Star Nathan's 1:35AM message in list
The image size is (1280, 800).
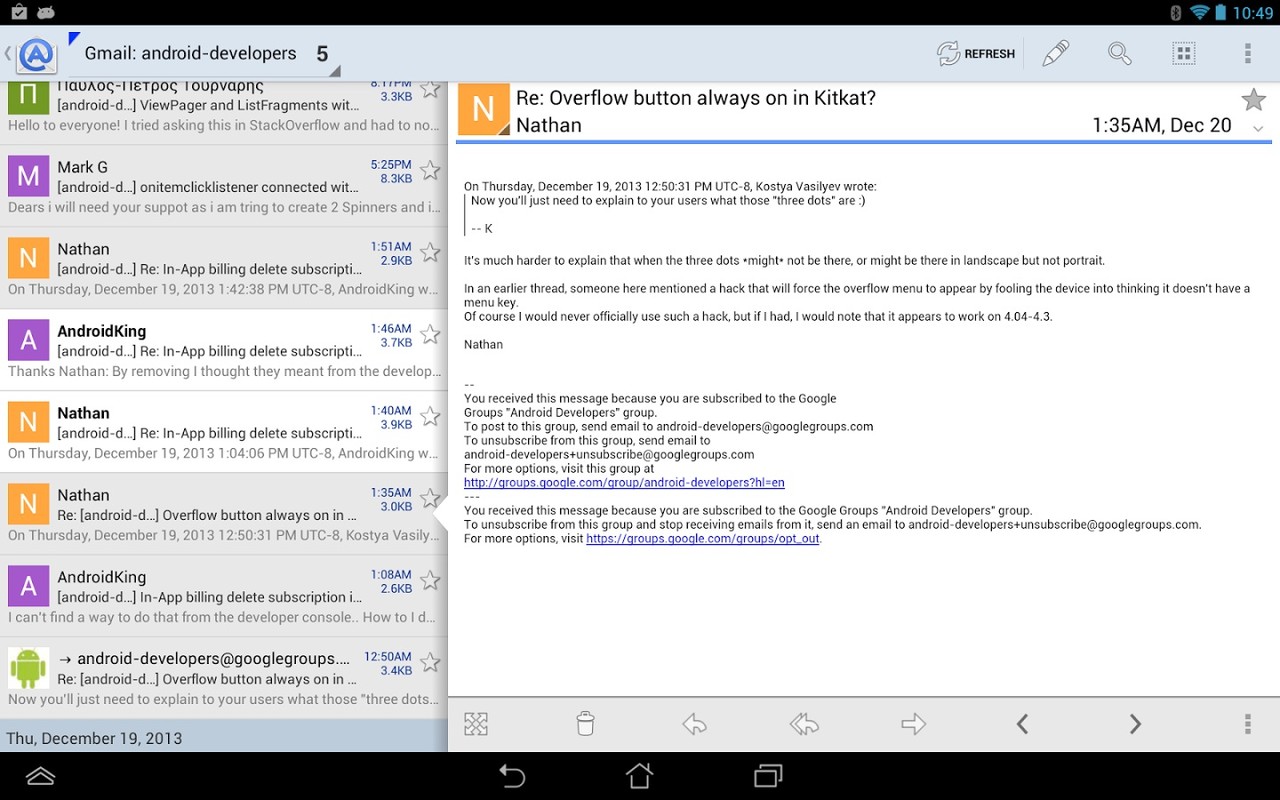pyautogui.click(x=430, y=498)
